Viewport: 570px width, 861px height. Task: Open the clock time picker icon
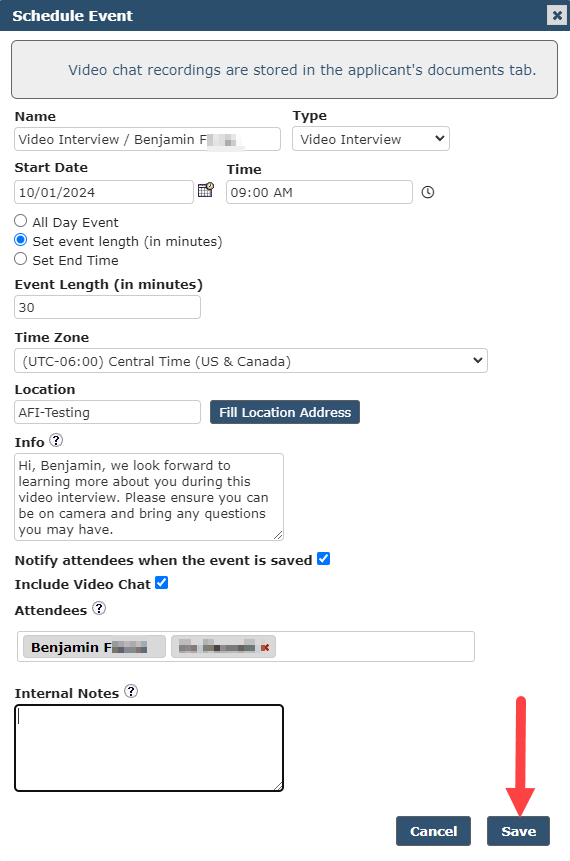pyautogui.click(x=428, y=192)
